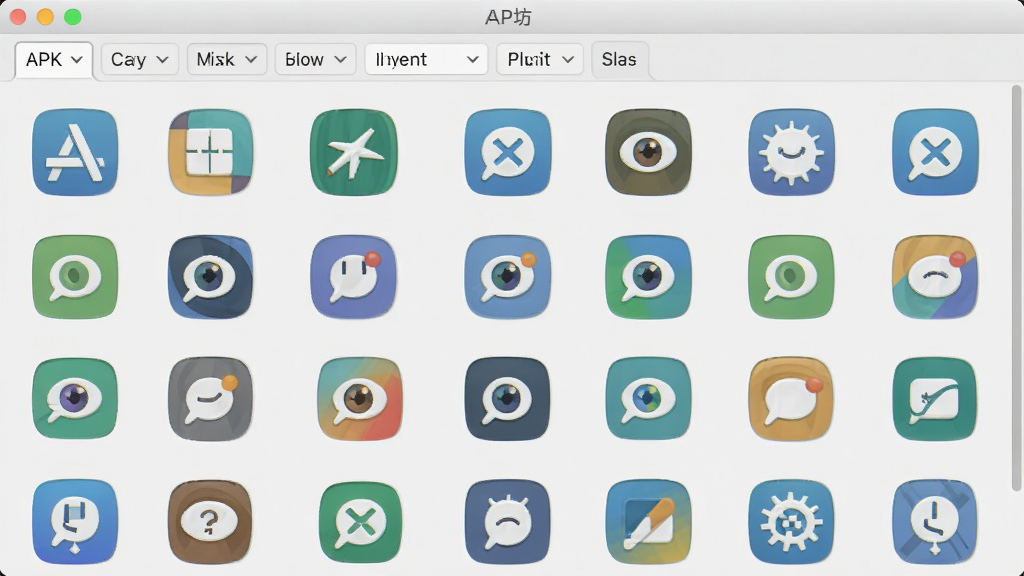Click the spiky sad-face bubble on dark blue
This screenshot has height=576, width=1024.
click(x=507, y=522)
